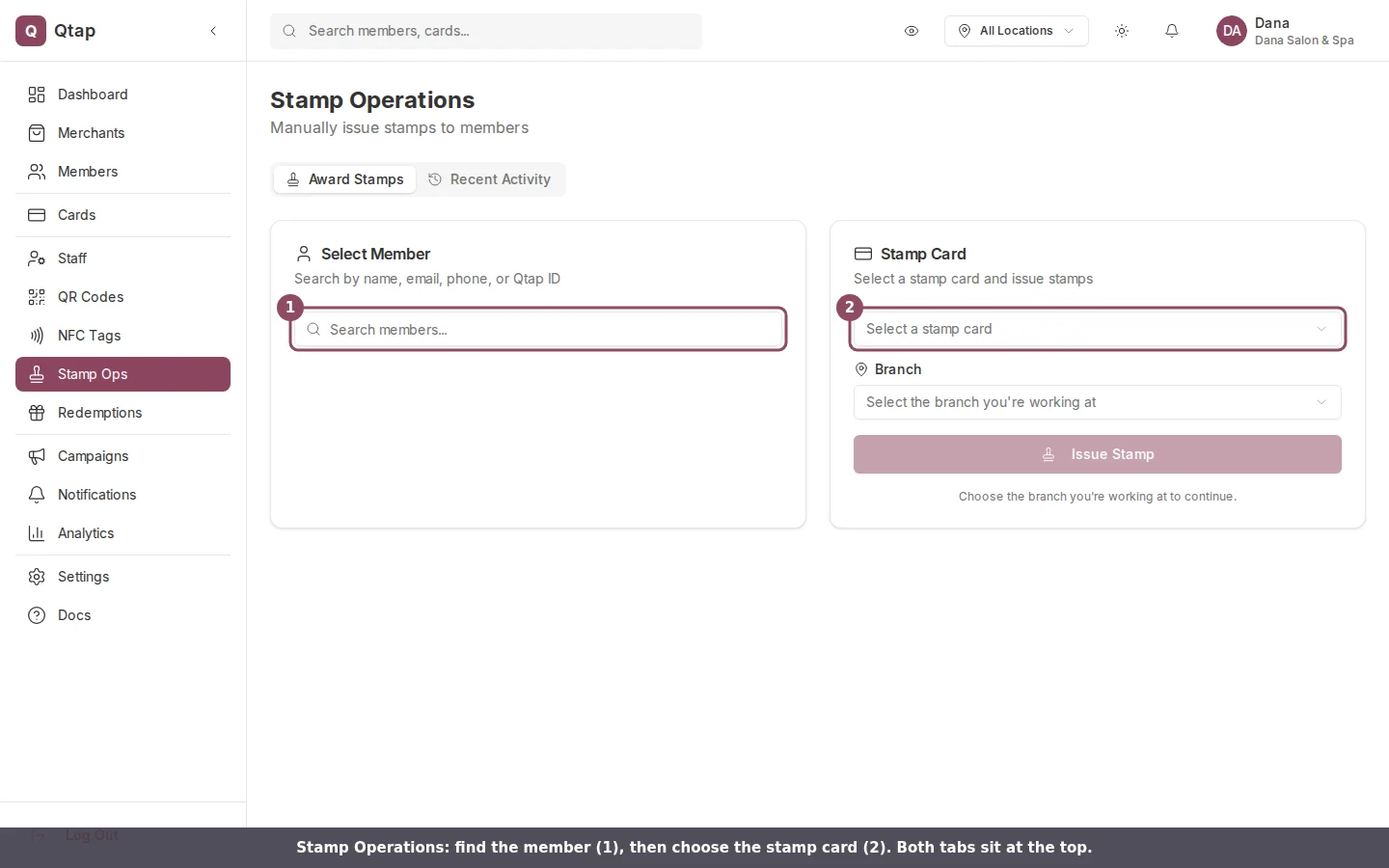Open NFC Tags page
The image size is (1389, 868).
click(x=123, y=336)
